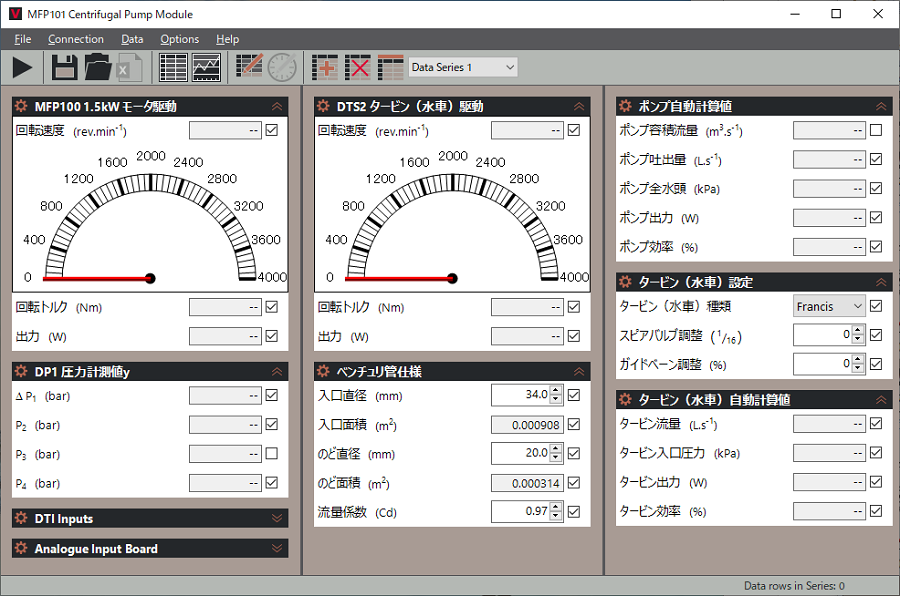Image resolution: width=900 pixels, height=596 pixels.
Task: Click the のど面積 0.000314 field
Action: point(527,483)
